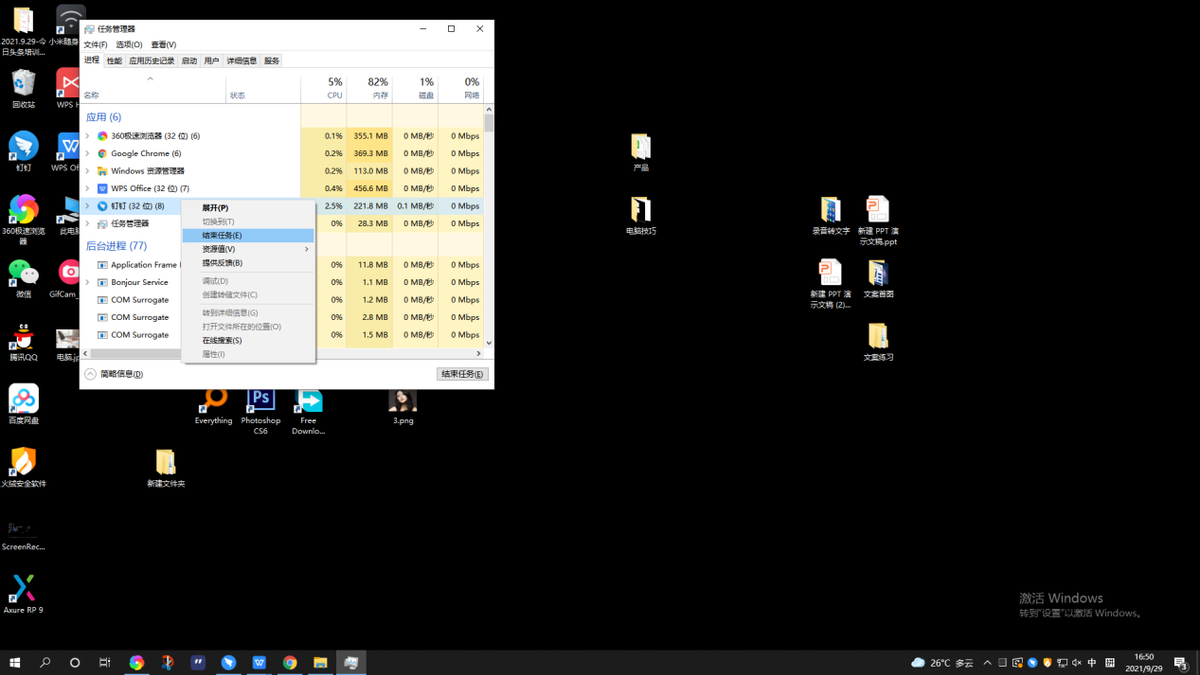The image size is (1200, 675).
Task: Select the 回收站 desktop icon
Action: click(x=24, y=89)
